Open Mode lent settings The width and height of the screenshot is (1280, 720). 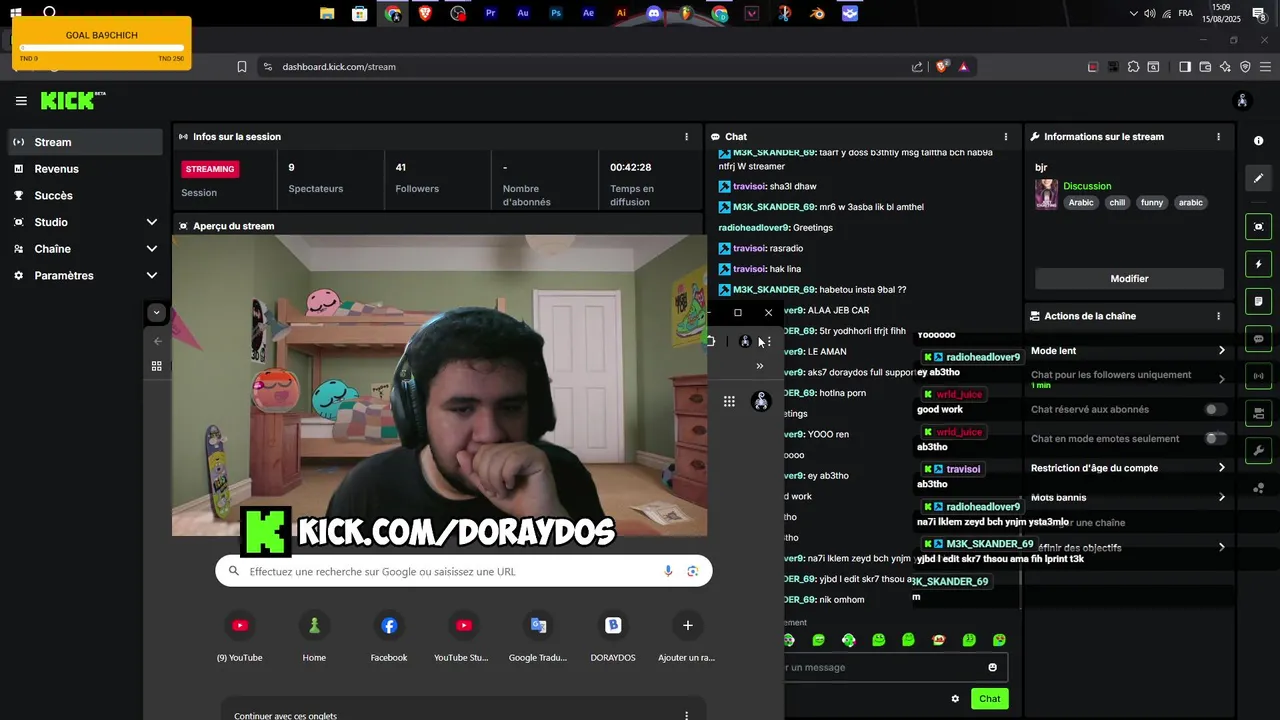(x=1128, y=351)
